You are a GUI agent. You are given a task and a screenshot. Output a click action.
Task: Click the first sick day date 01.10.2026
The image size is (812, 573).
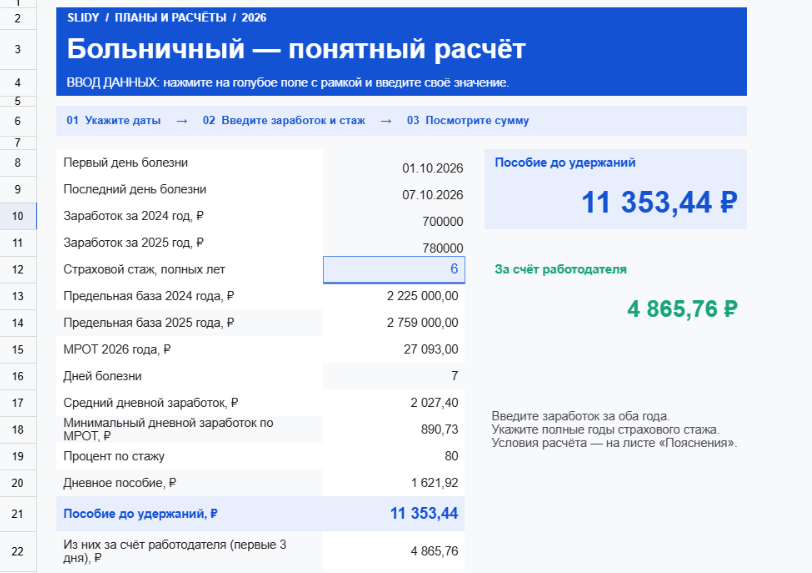pos(432,168)
